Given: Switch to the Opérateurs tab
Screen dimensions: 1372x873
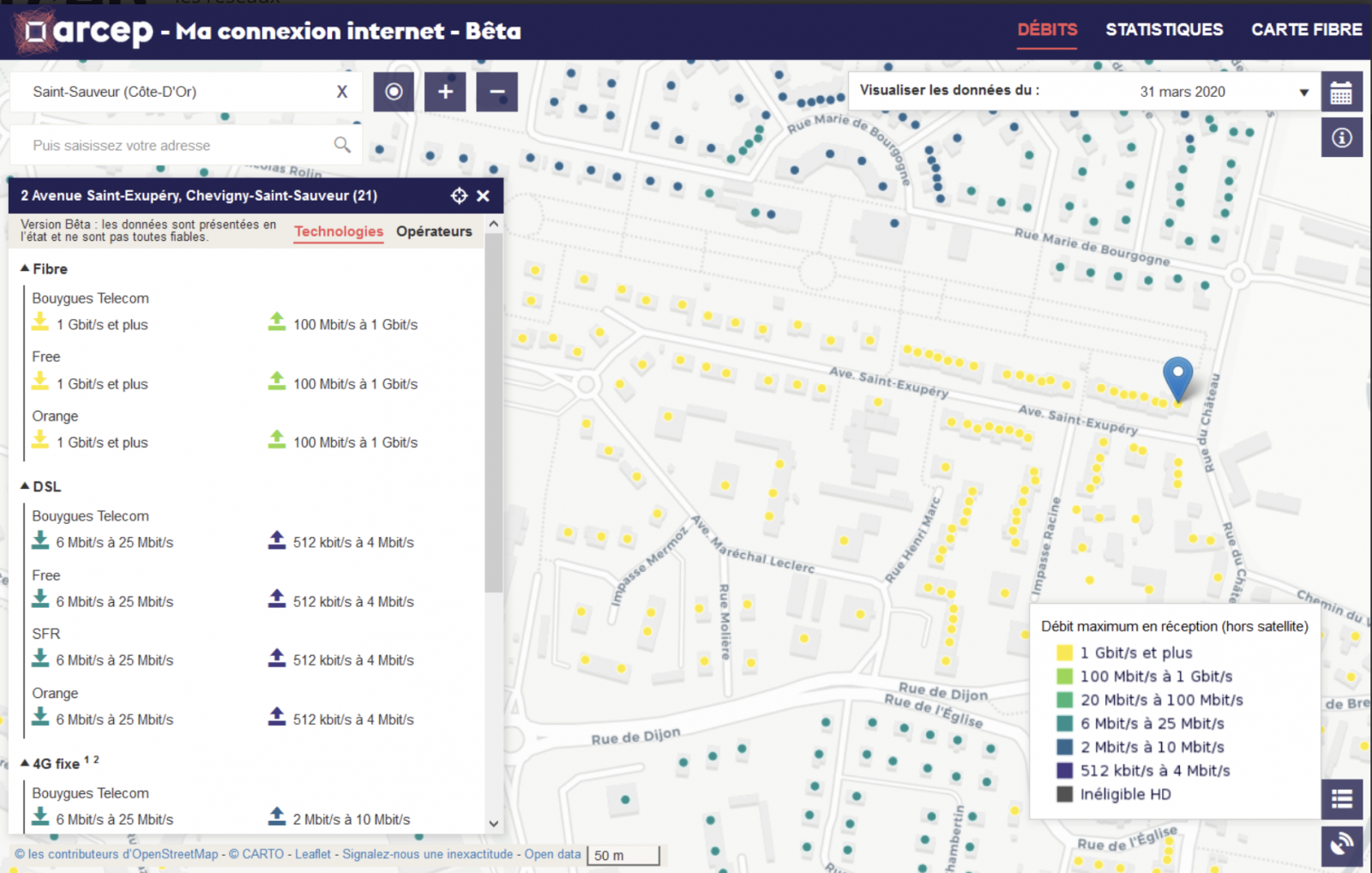Looking at the screenshot, I should tap(434, 232).
